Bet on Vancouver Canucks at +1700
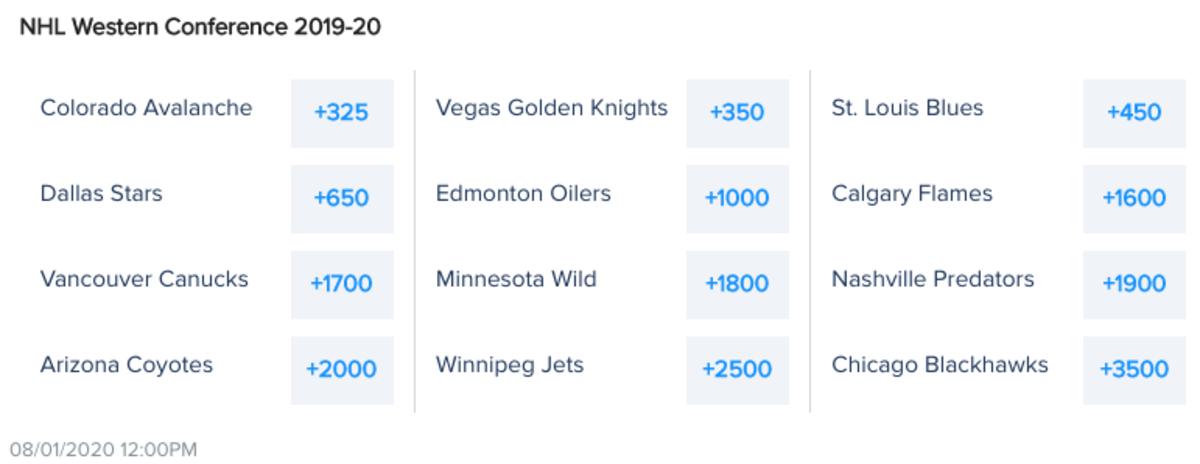 click(x=342, y=284)
